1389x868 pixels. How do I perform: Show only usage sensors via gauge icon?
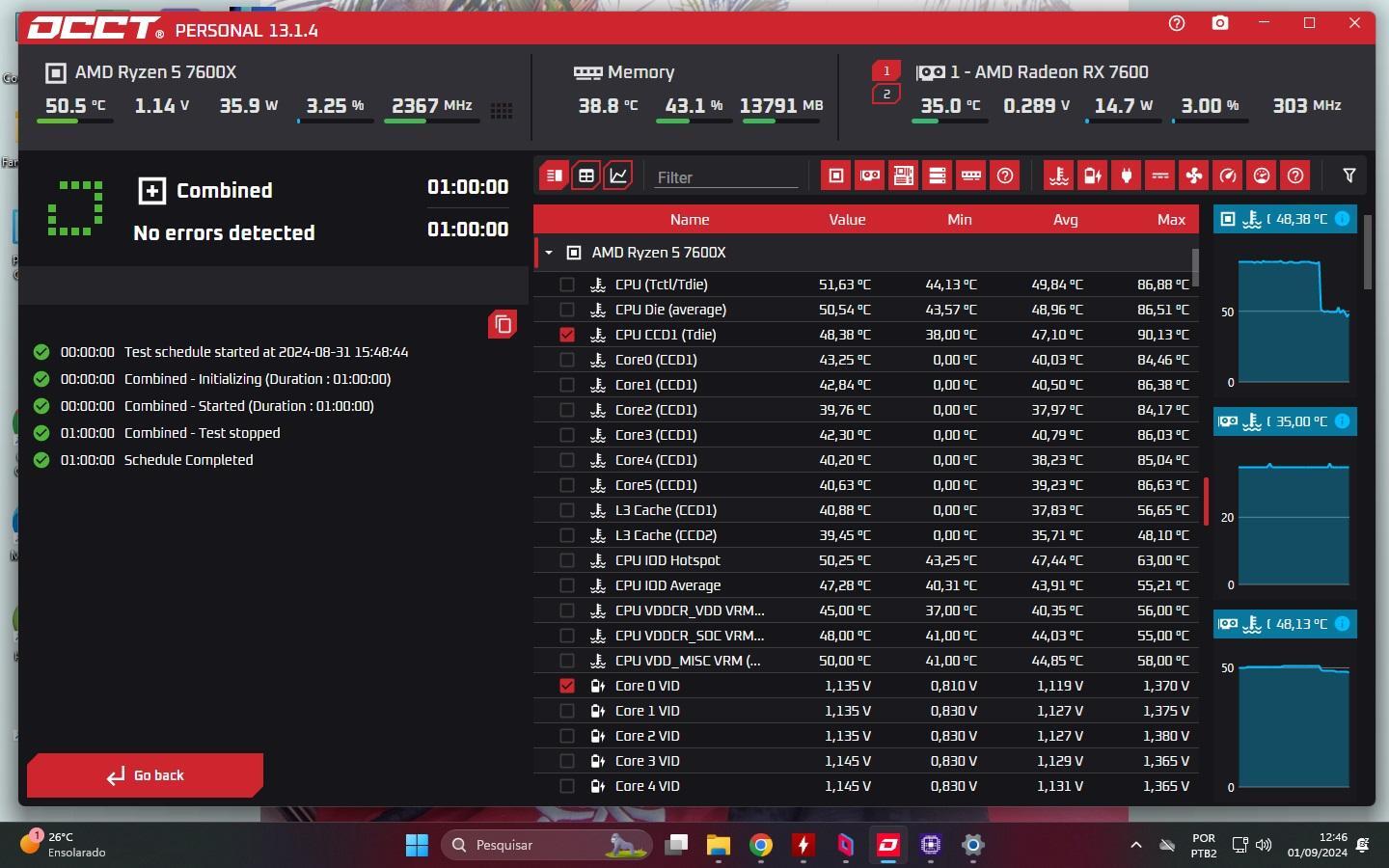[1262, 176]
